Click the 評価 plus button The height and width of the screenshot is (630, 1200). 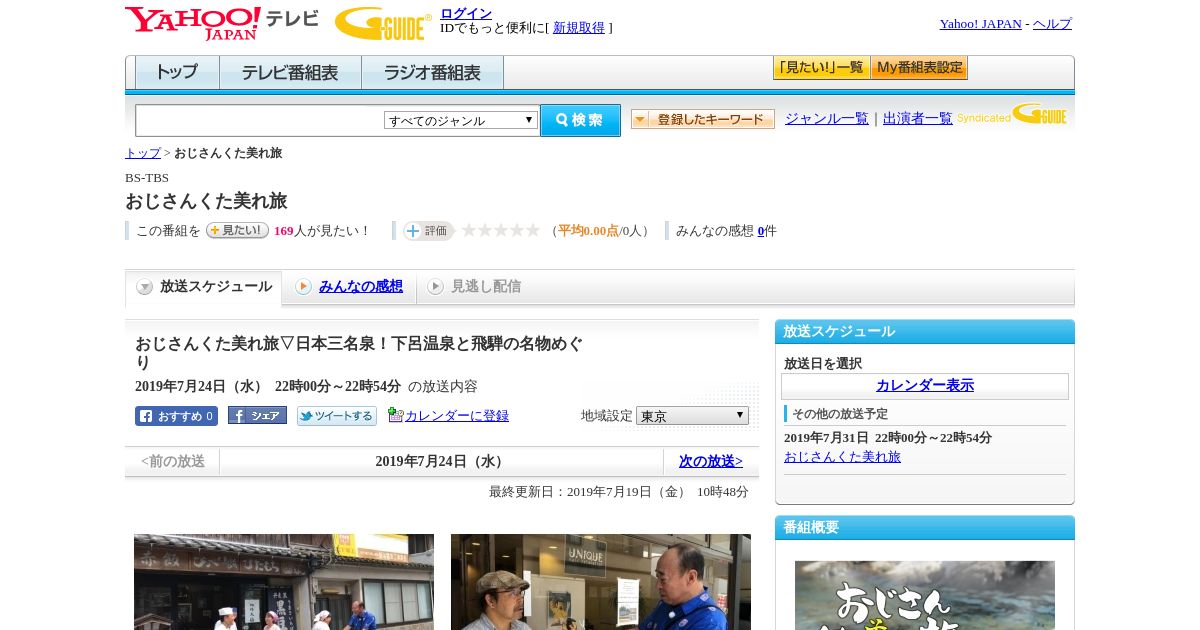tap(428, 231)
